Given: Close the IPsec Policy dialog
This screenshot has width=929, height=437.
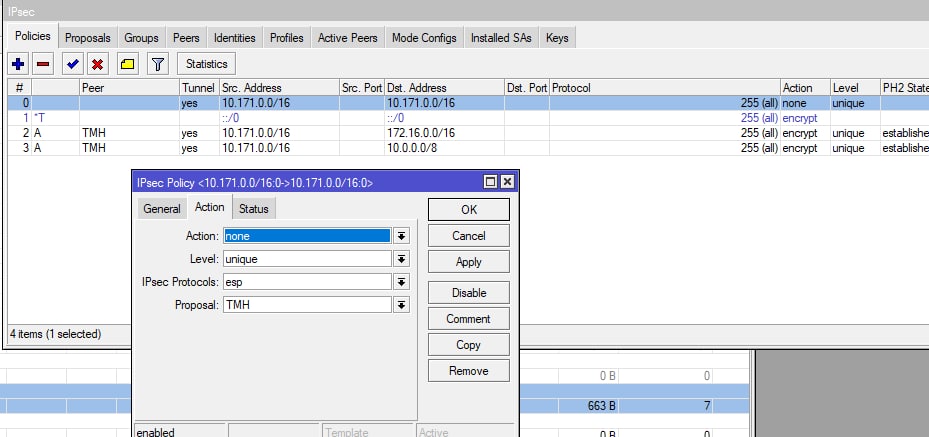Looking at the screenshot, I should [x=507, y=182].
